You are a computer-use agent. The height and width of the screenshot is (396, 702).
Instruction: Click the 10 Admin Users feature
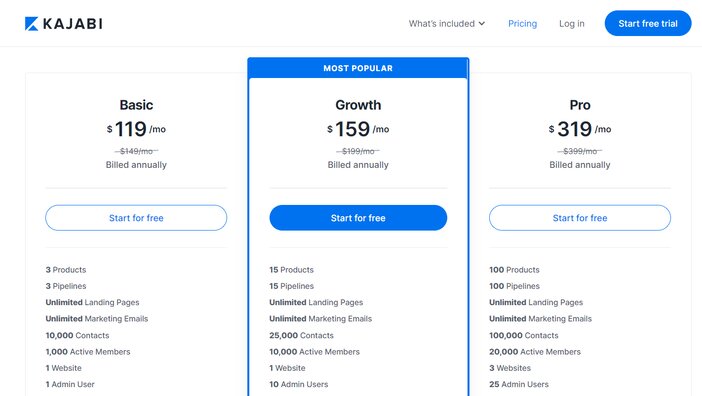(x=299, y=384)
